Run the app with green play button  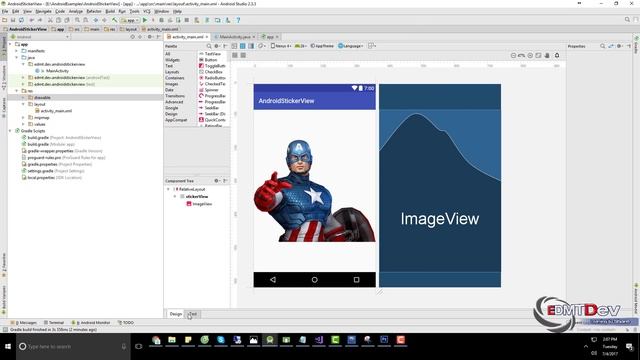[144, 20]
